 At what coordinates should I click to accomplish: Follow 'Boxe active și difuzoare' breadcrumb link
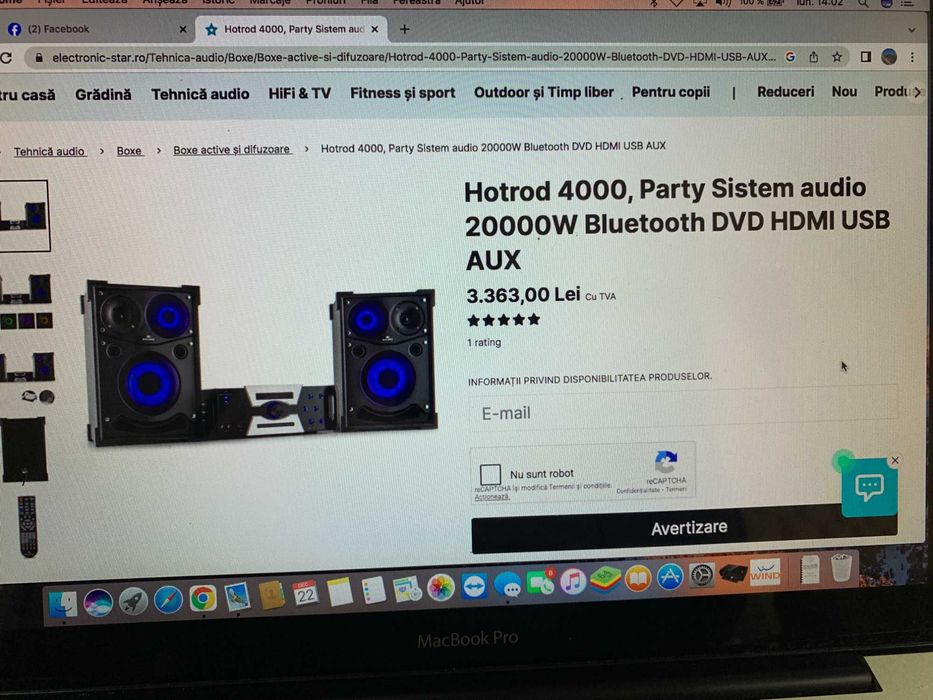click(x=231, y=149)
